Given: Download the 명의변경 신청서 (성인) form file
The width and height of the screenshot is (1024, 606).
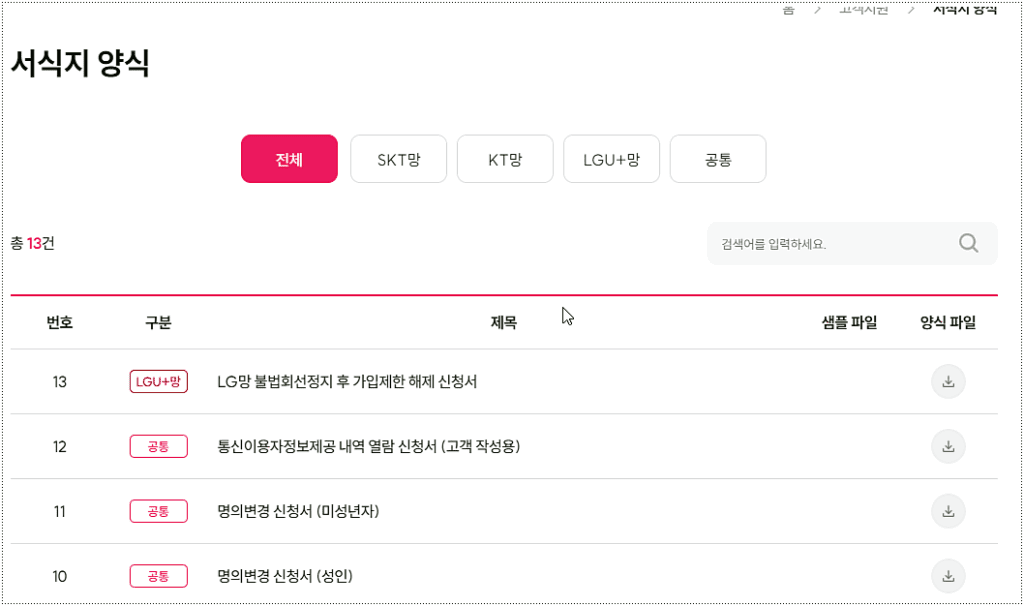Looking at the screenshot, I should (948, 576).
